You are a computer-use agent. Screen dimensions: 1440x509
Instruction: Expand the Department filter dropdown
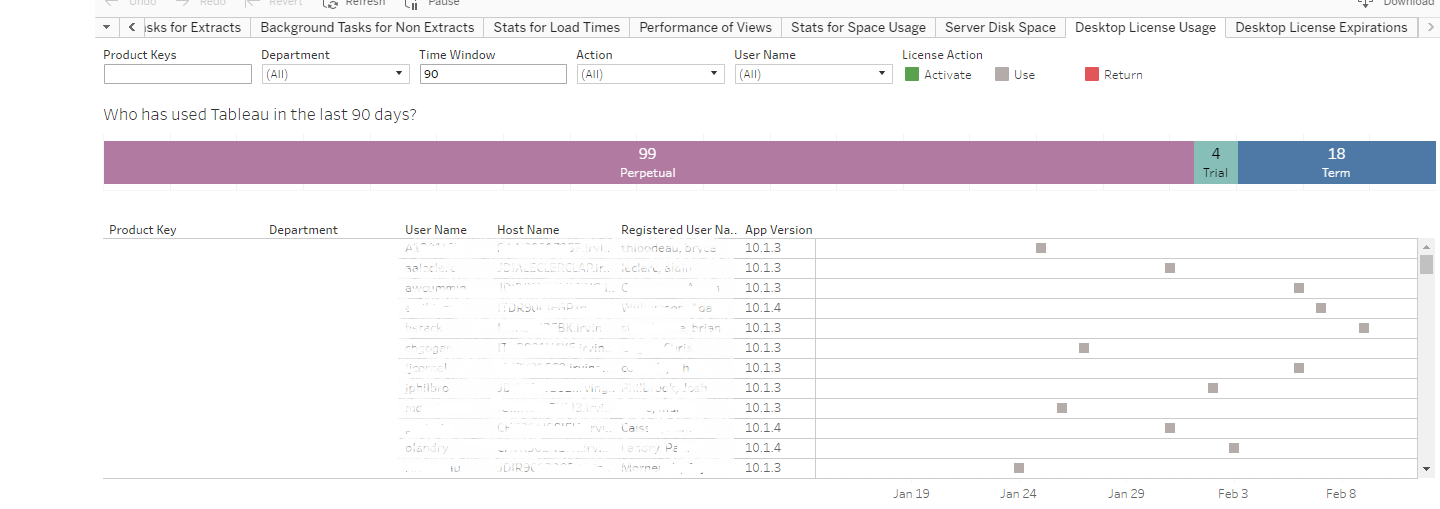pyautogui.click(x=335, y=74)
